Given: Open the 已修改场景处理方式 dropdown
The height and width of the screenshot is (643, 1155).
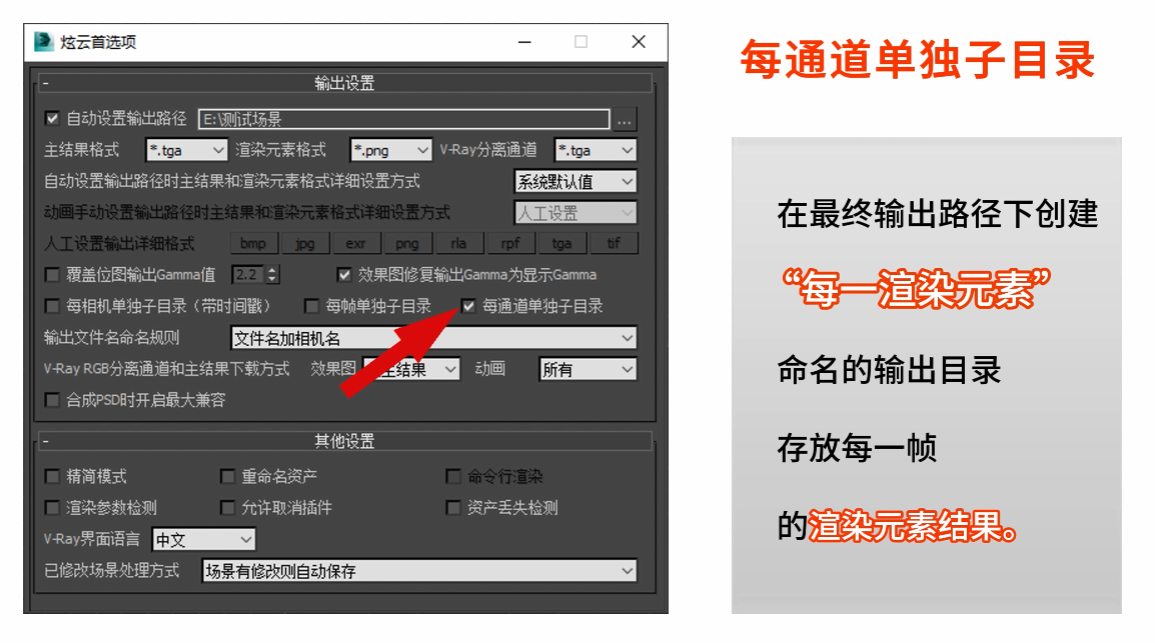Looking at the screenshot, I should (x=418, y=571).
